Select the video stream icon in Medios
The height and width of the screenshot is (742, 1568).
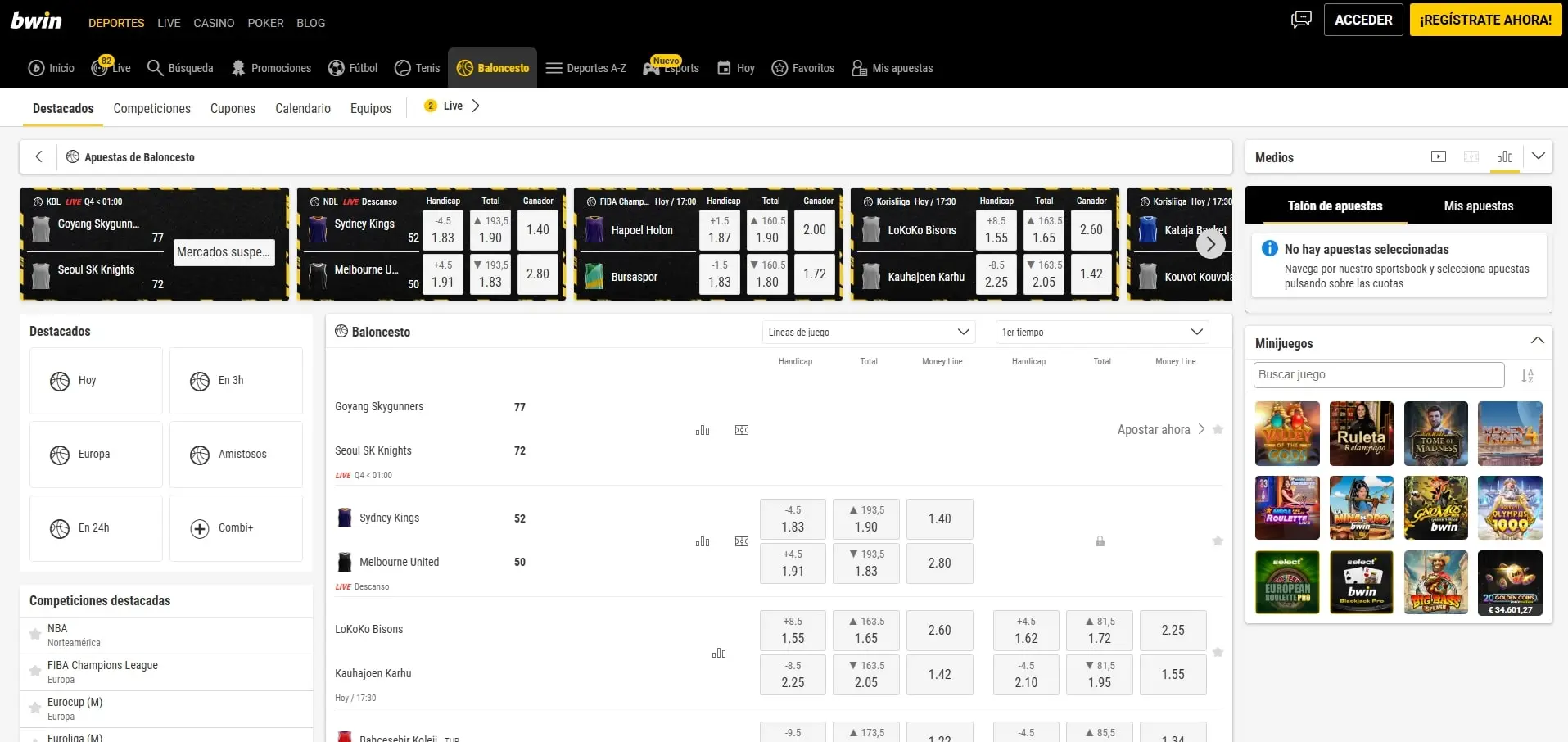tap(1438, 156)
